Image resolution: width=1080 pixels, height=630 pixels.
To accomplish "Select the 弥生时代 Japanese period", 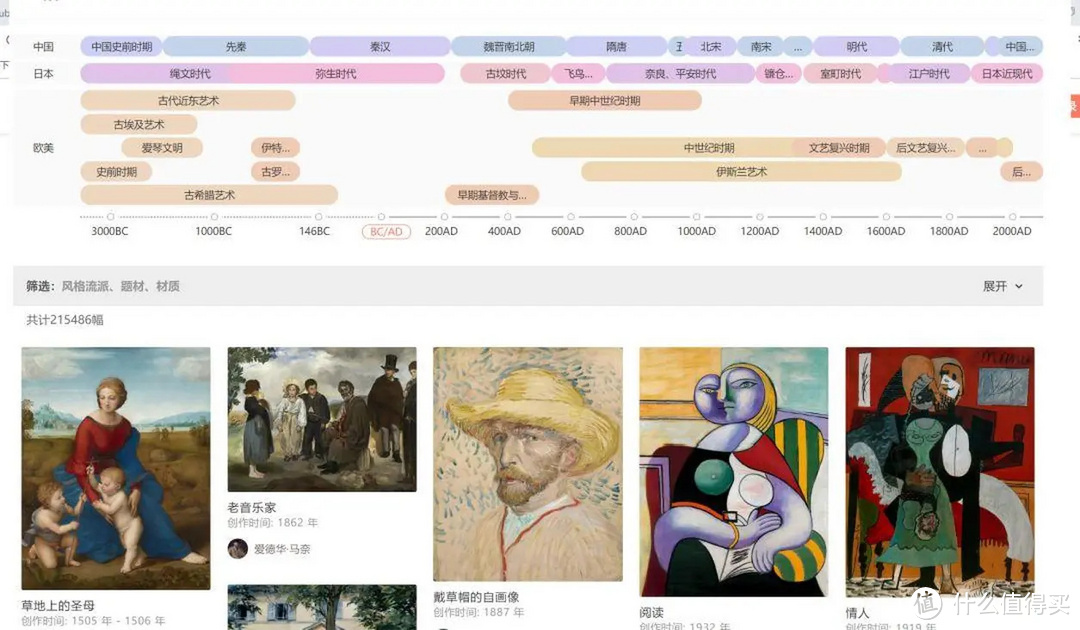I will click(335, 74).
